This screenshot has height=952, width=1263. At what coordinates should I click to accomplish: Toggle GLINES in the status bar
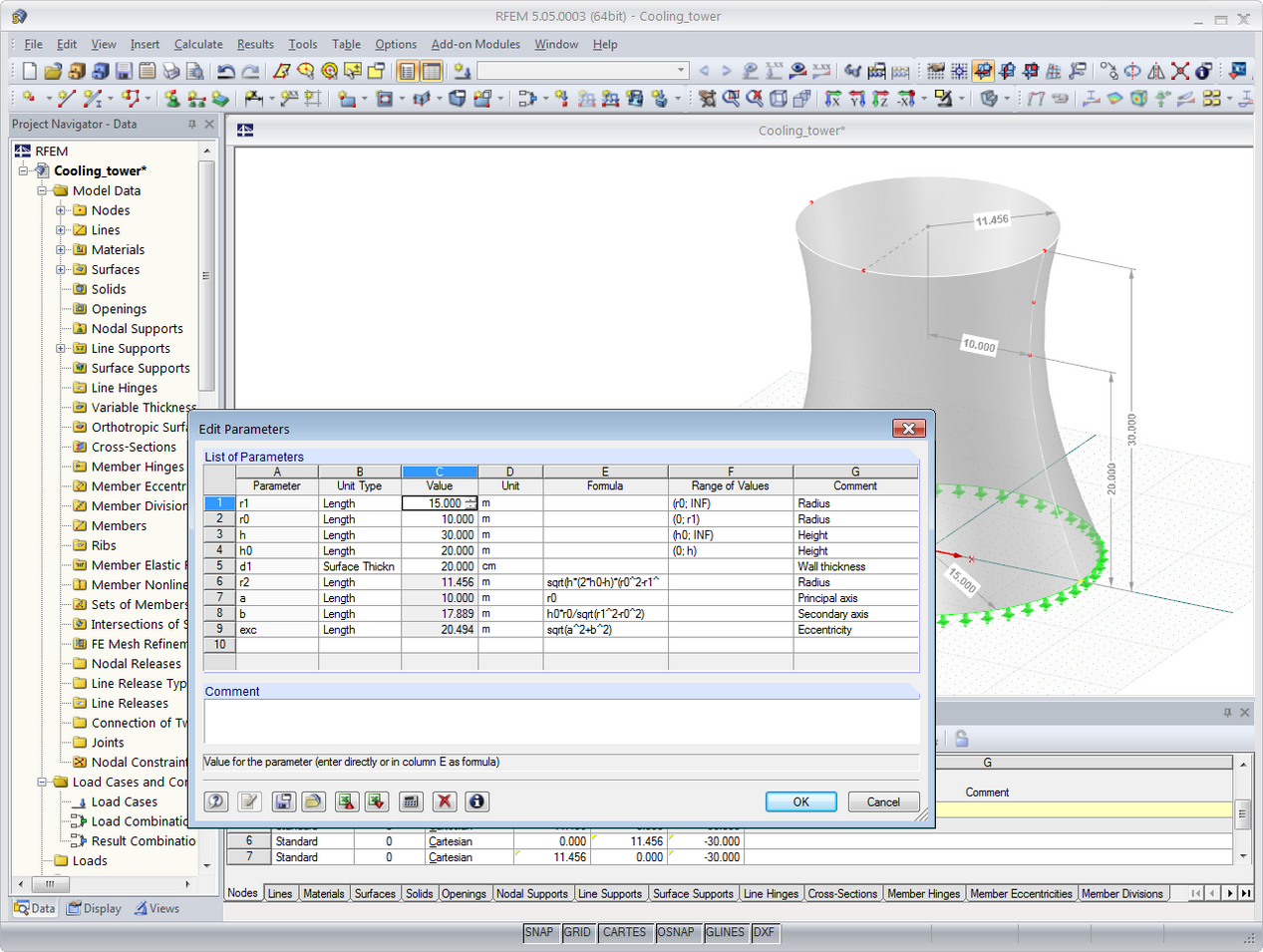tap(725, 932)
